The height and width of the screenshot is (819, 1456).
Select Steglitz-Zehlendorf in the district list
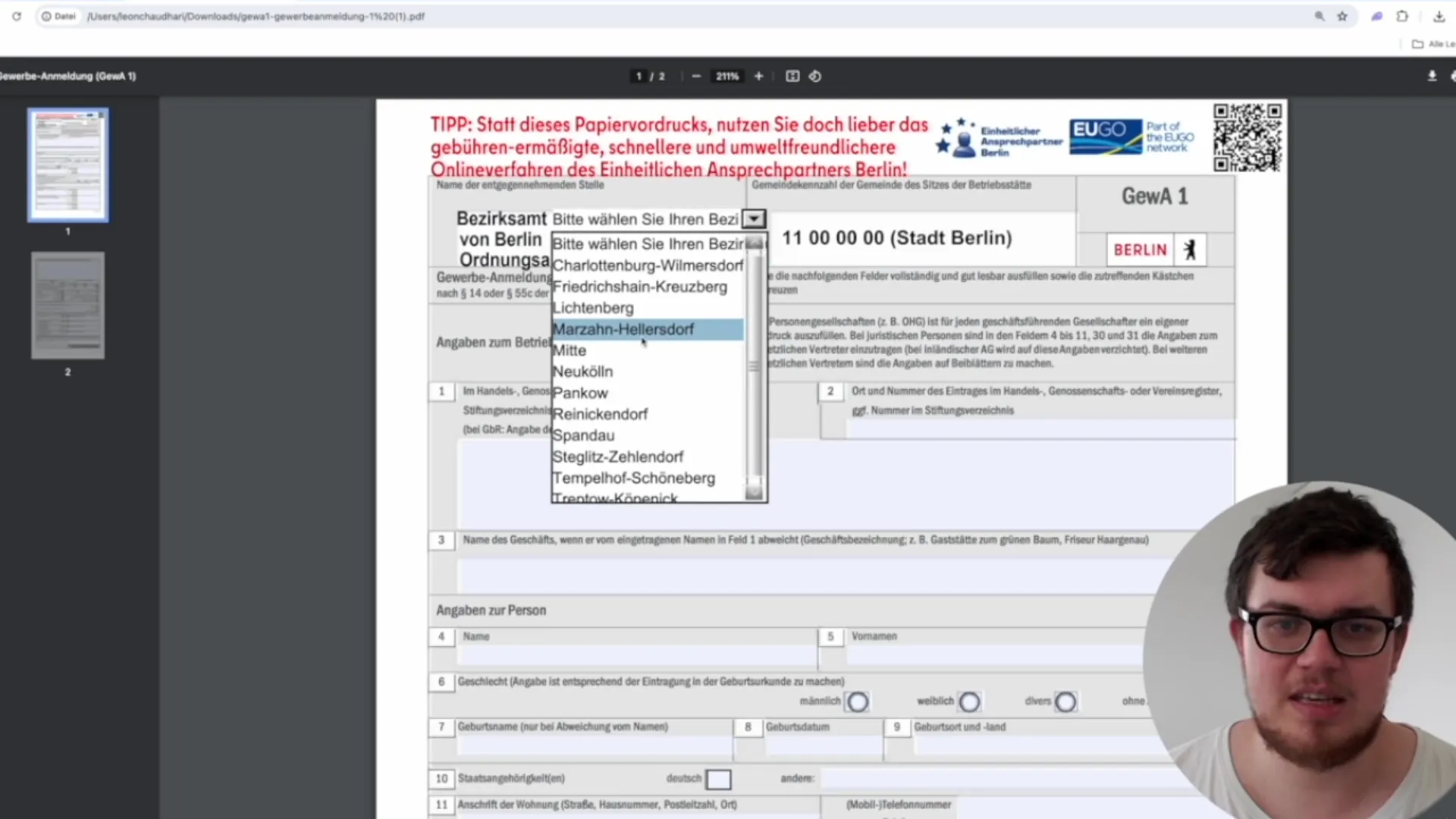point(618,457)
